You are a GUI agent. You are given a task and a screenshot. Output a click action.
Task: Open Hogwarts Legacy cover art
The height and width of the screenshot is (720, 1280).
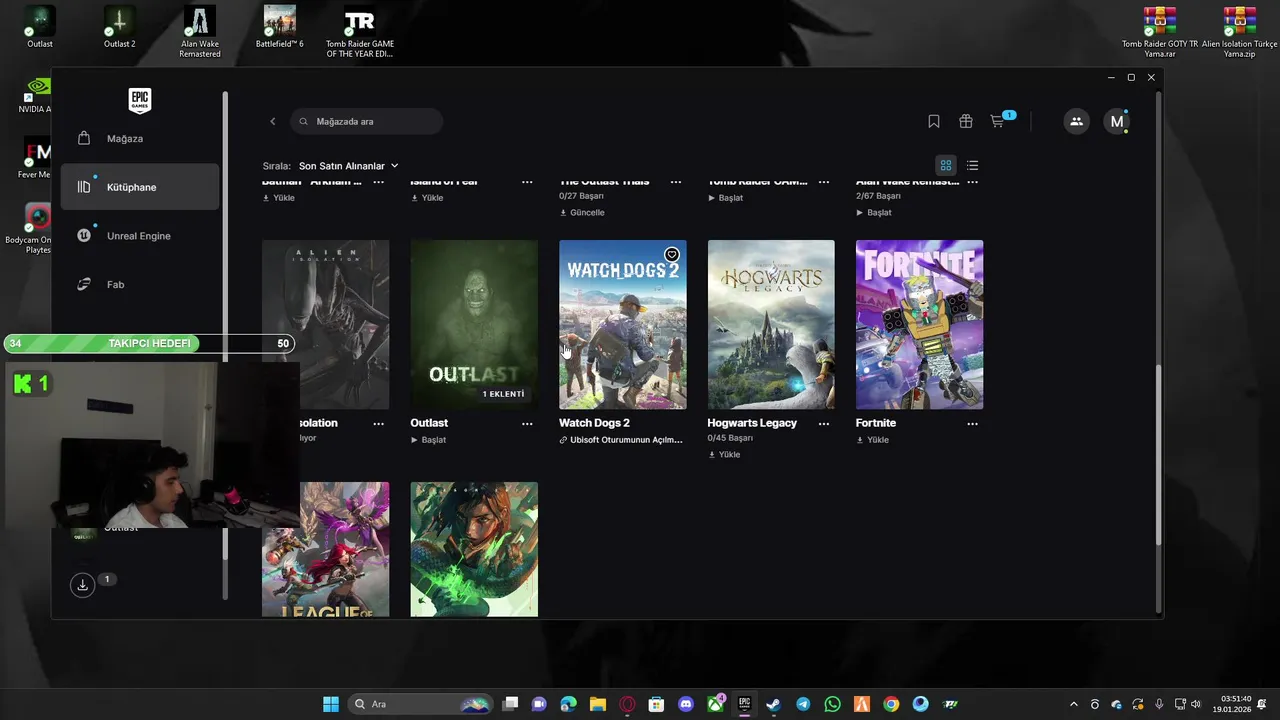tap(771, 324)
